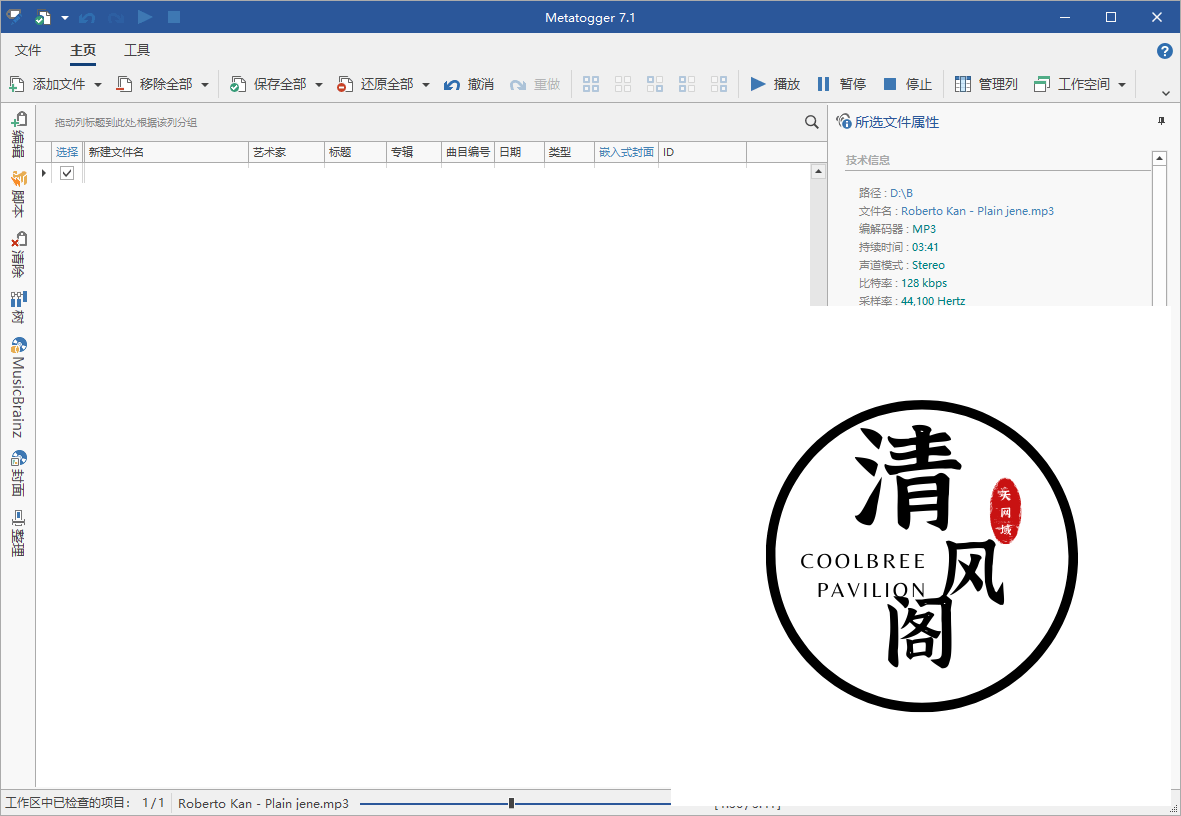Click the 曲目编号 column header
This screenshot has height=816, width=1181.
(x=468, y=152)
